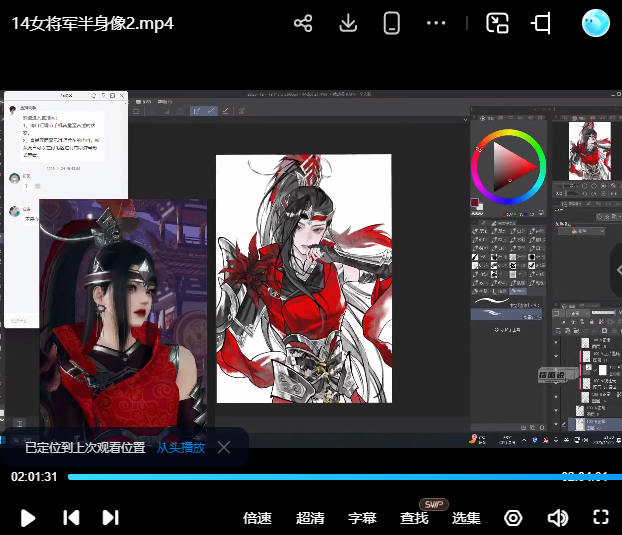Open the 超清 quality selector
622x535 pixels.
coord(310,518)
